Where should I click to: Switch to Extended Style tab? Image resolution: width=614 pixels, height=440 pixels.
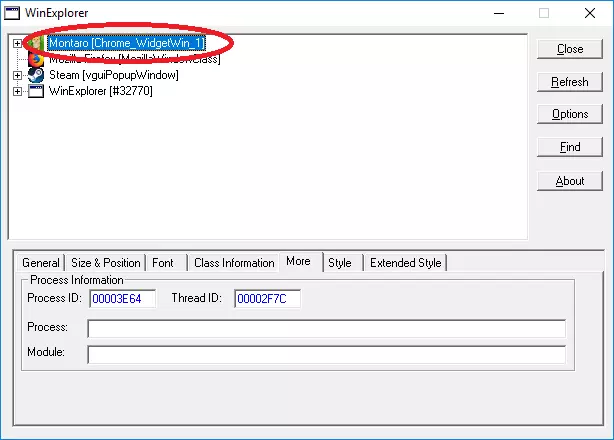tap(406, 263)
